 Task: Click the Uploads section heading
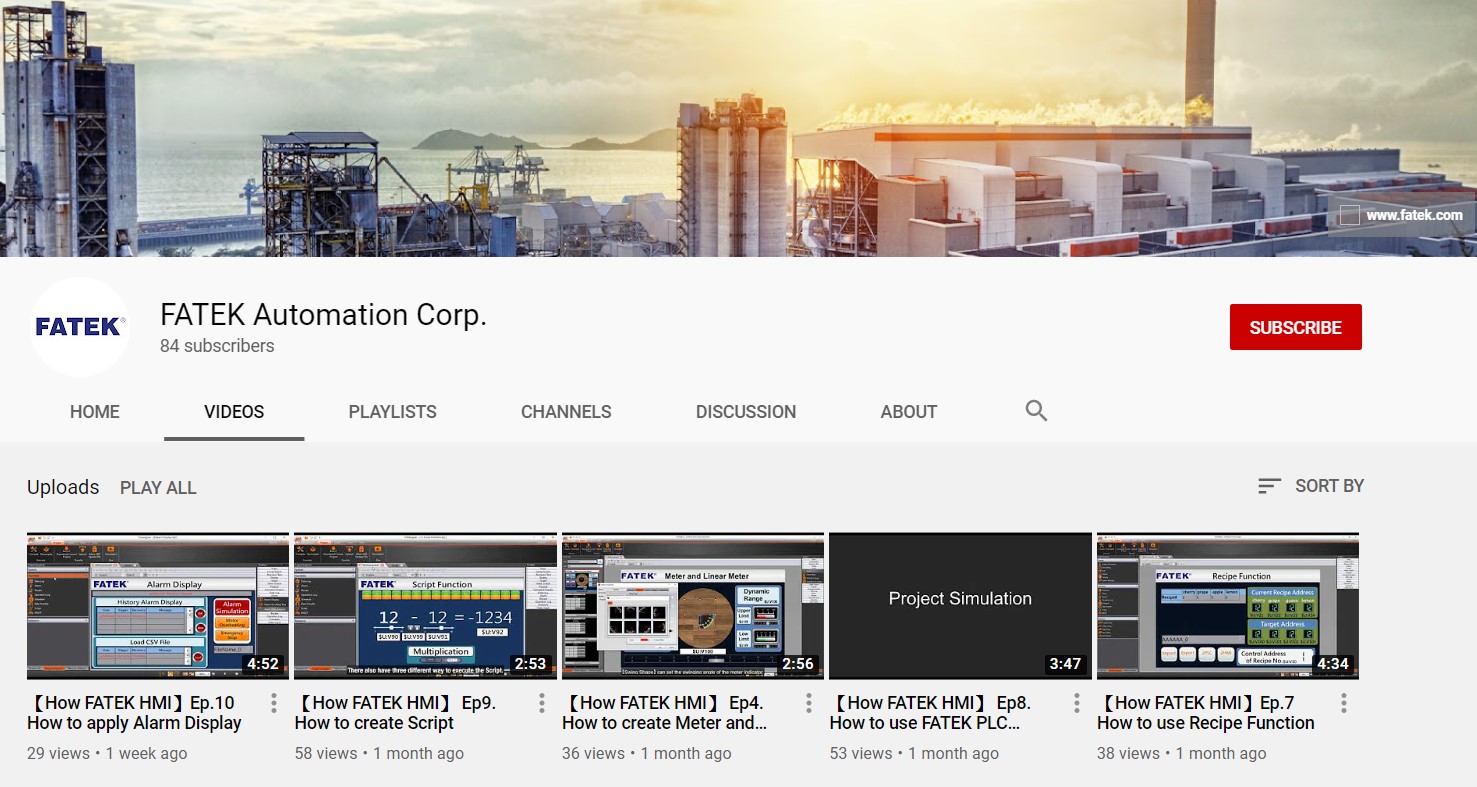pos(63,487)
